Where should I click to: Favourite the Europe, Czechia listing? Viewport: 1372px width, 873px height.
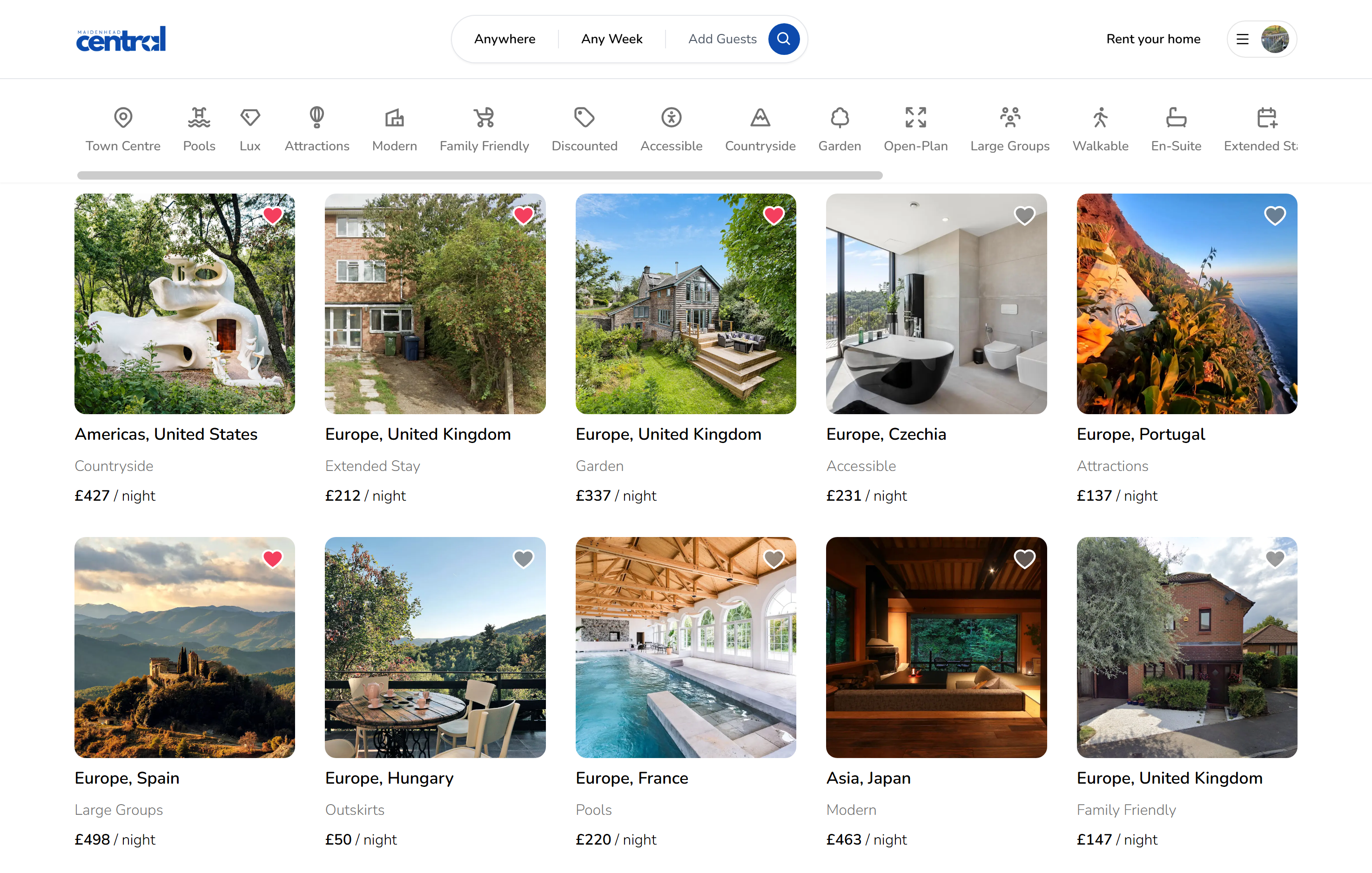click(1024, 215)
